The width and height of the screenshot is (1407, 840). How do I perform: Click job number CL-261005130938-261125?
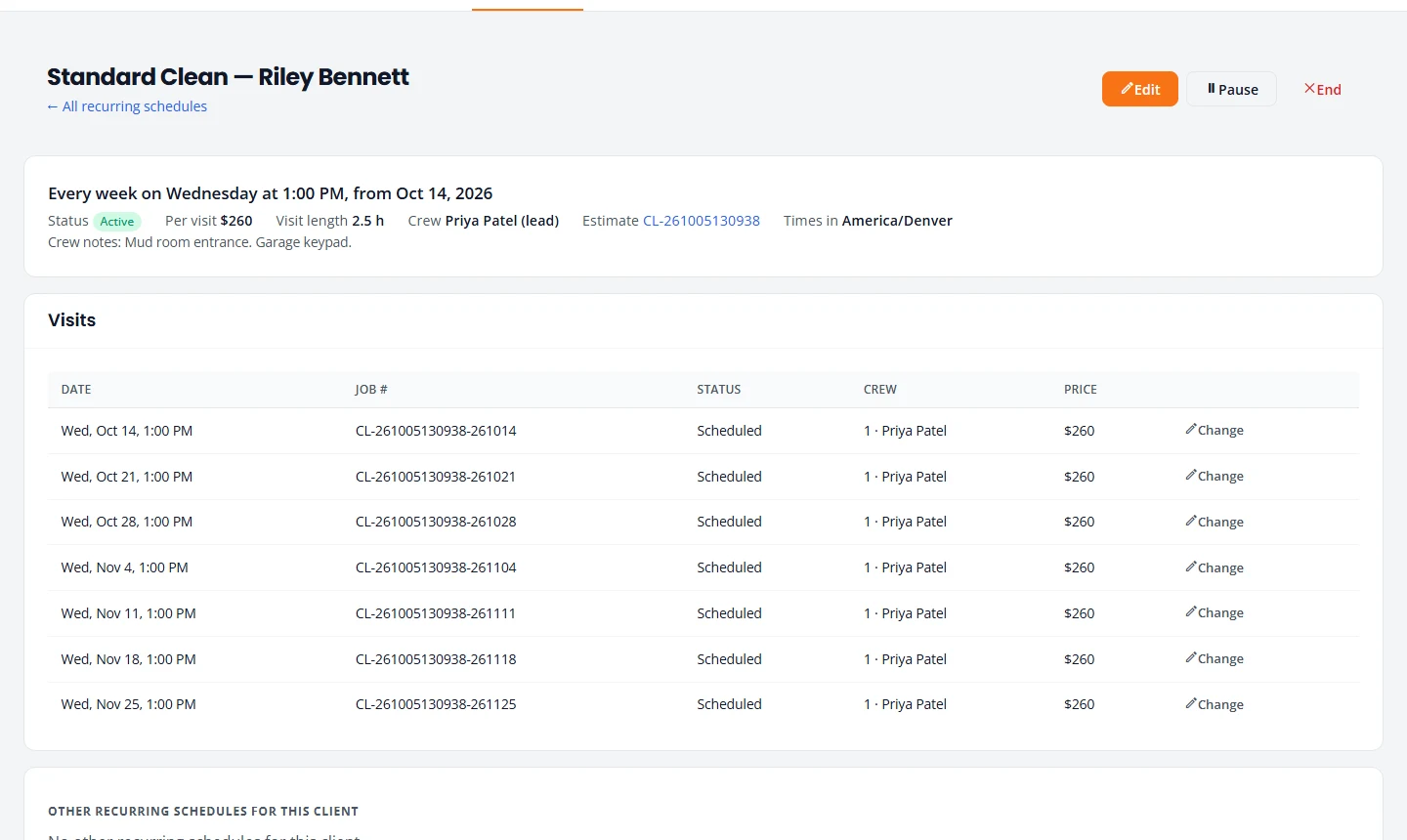pos(436,704)
